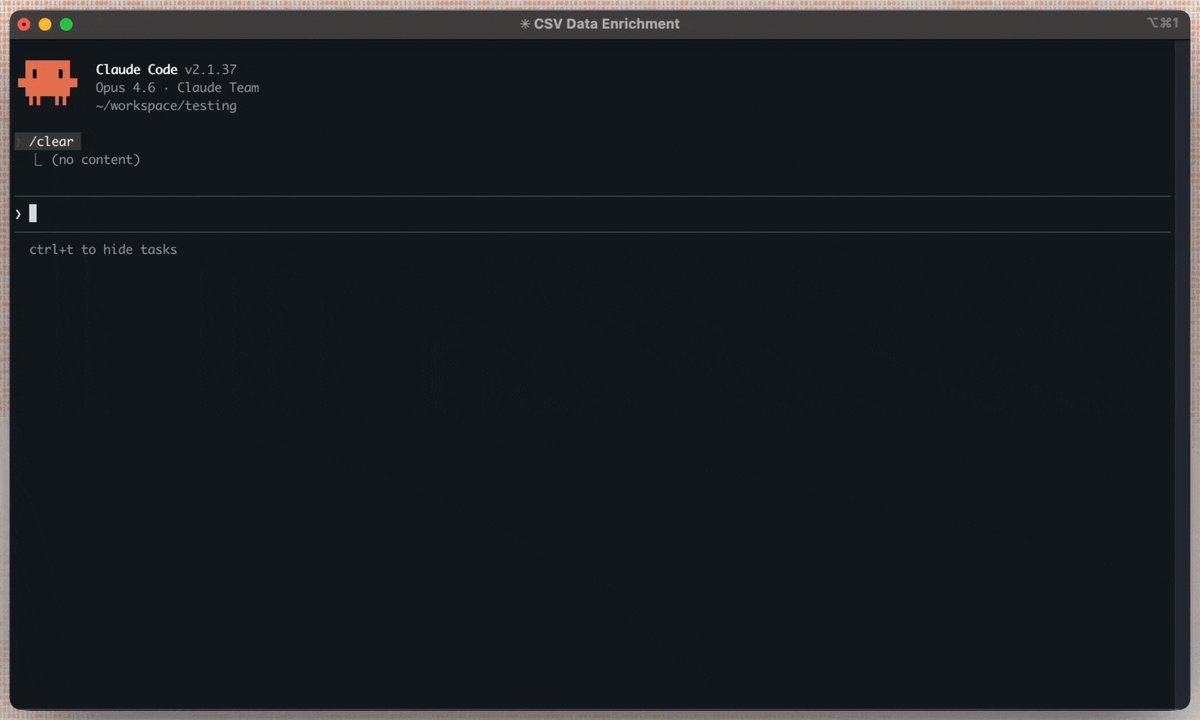Click the ✳ sparkle icon in the titlebar

click(524, 23)
